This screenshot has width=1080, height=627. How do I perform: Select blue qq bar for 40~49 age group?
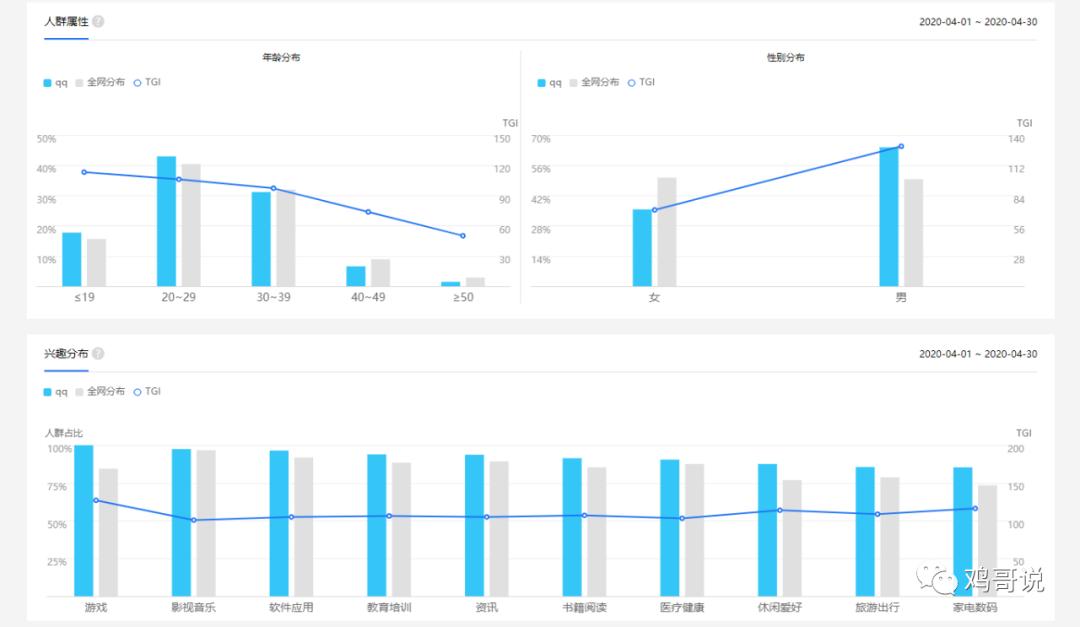[x=355, y=276]
